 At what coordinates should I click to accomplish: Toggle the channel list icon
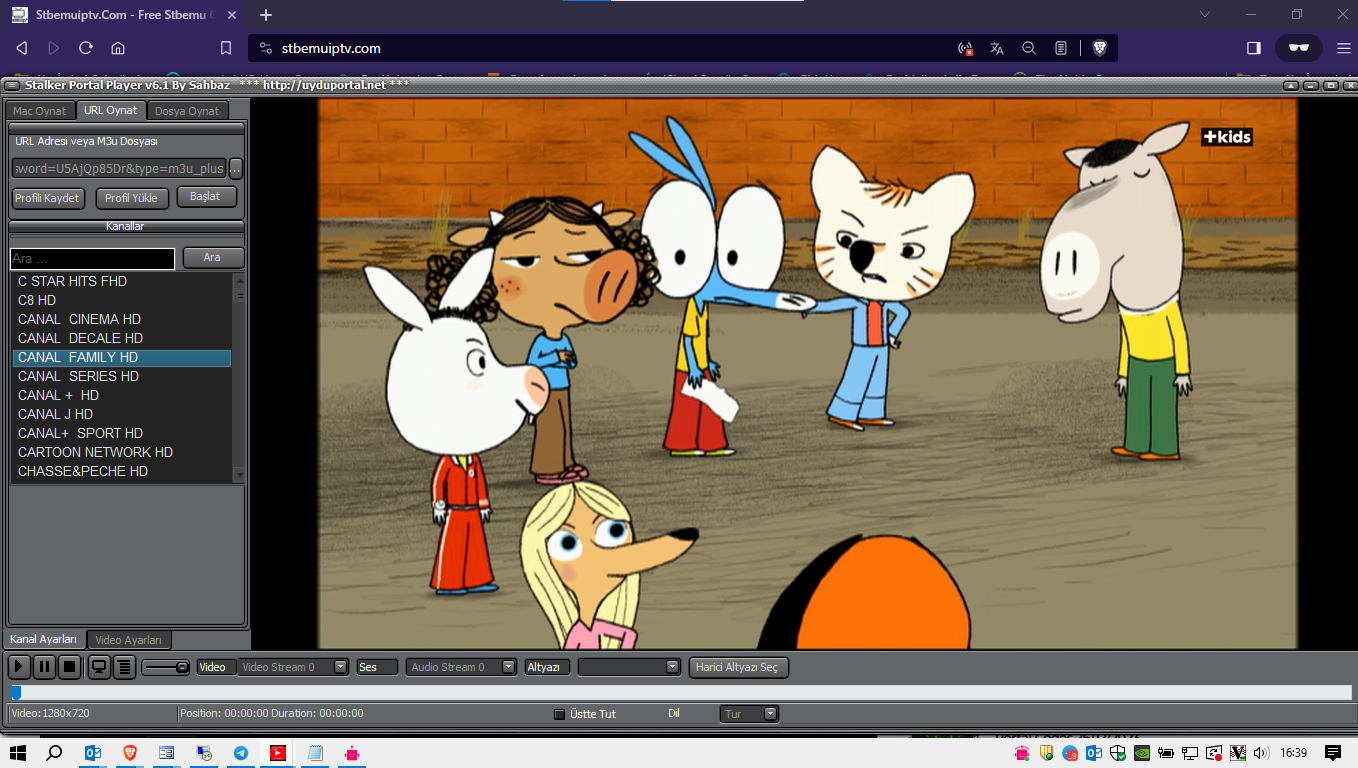coord(124,667)
